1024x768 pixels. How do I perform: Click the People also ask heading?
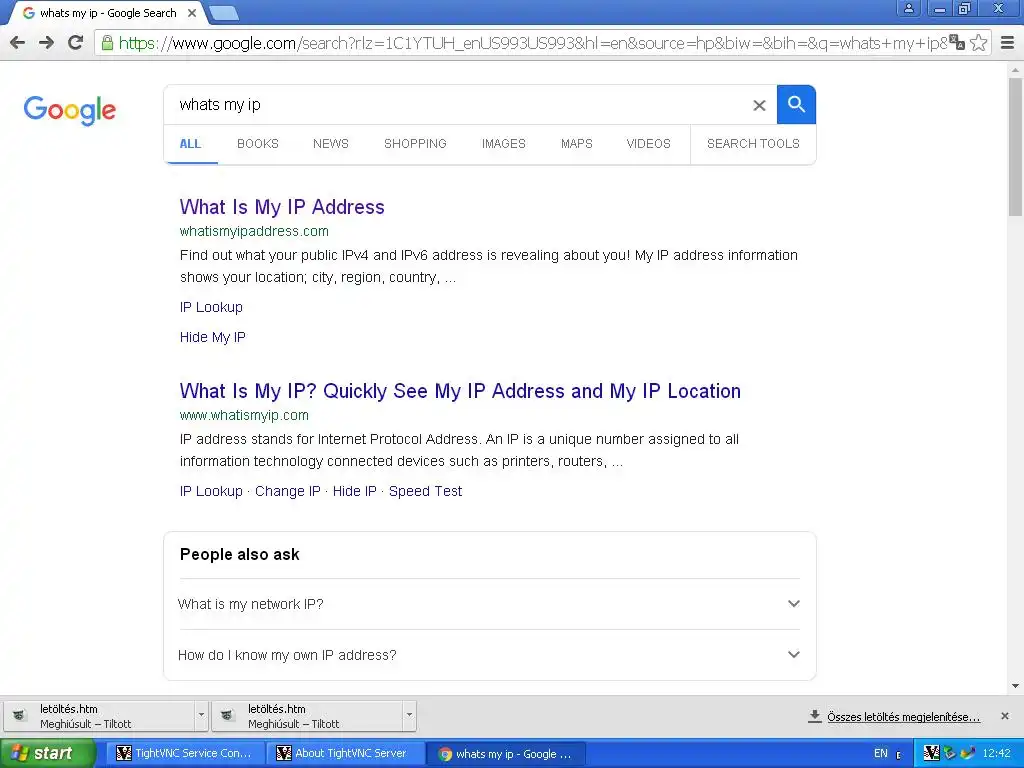(x=240, y=554)
